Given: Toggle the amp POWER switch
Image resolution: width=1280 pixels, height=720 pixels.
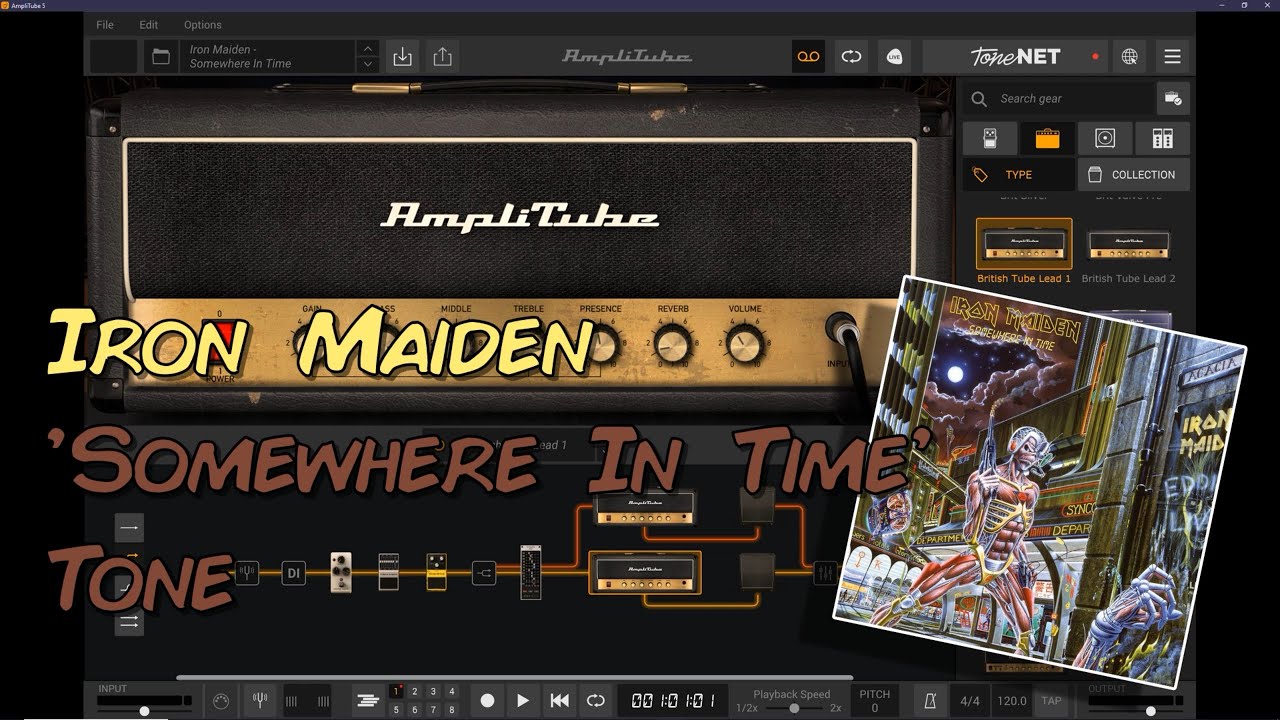Looking at the screenshot, I should pos(219,342).
